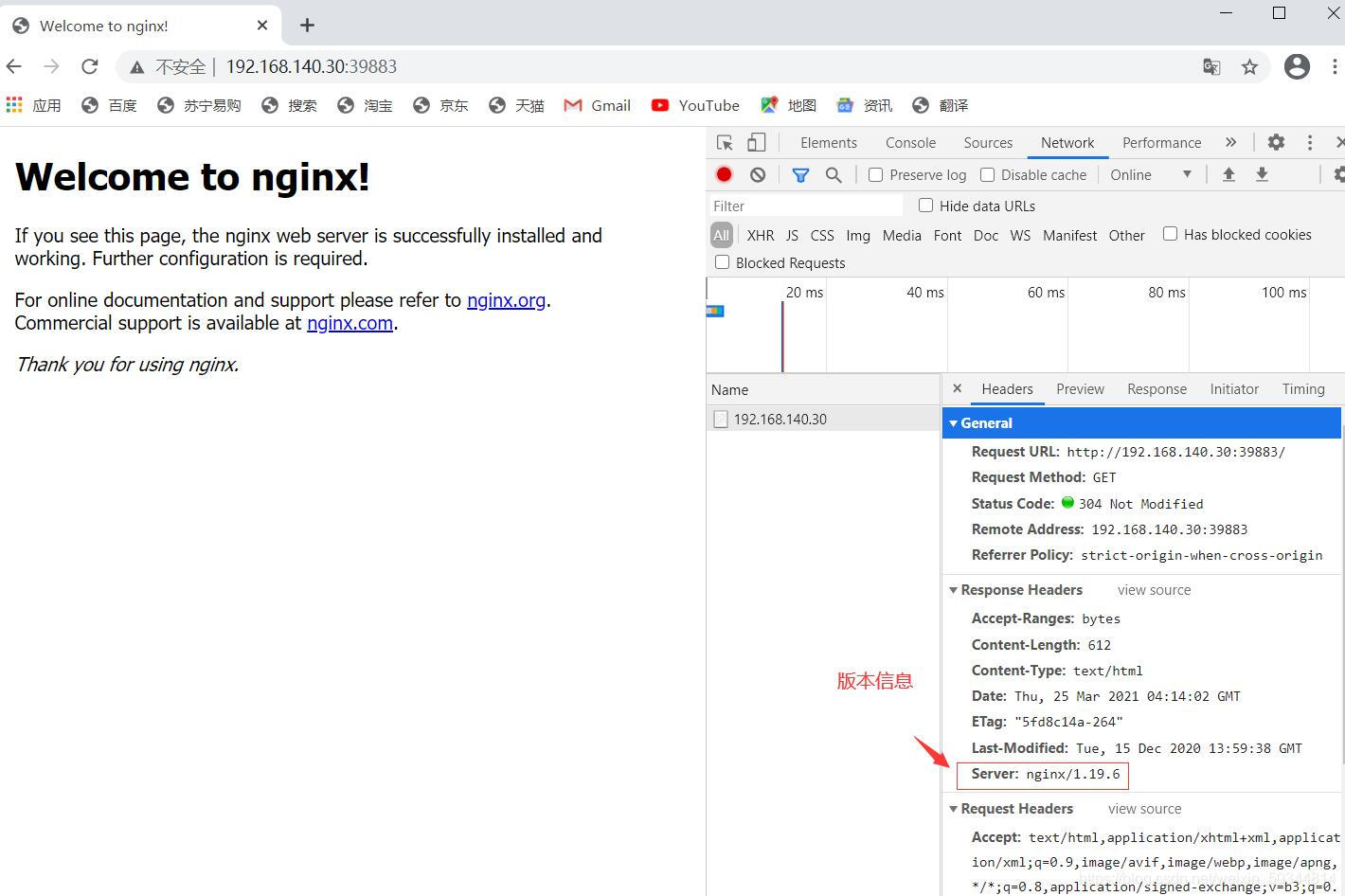Click the browser back arrow
Viewport: 1345px width, 896px height.
(13, 66)
